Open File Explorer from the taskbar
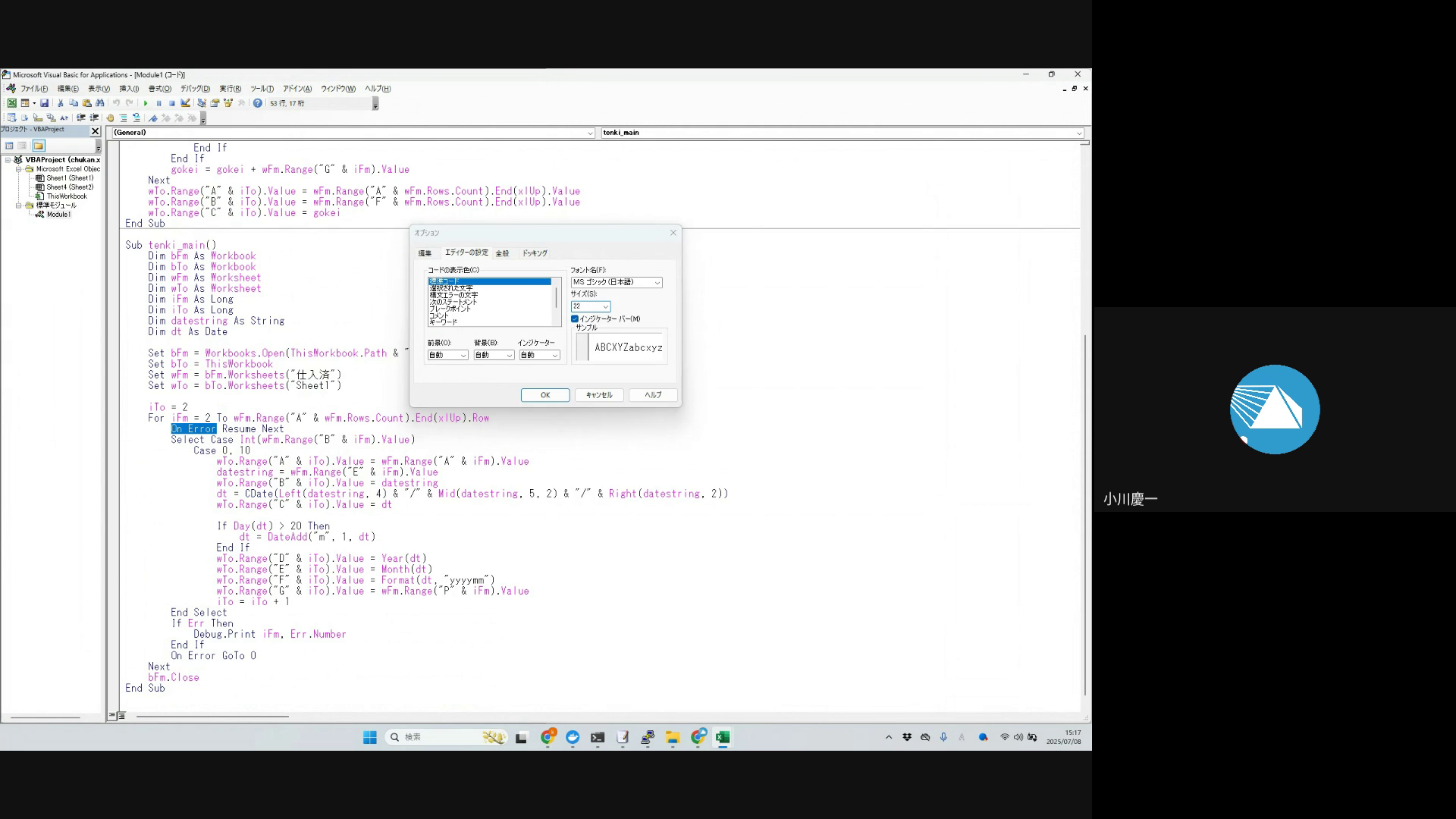 pyautogui.click(x=672, y=737)
